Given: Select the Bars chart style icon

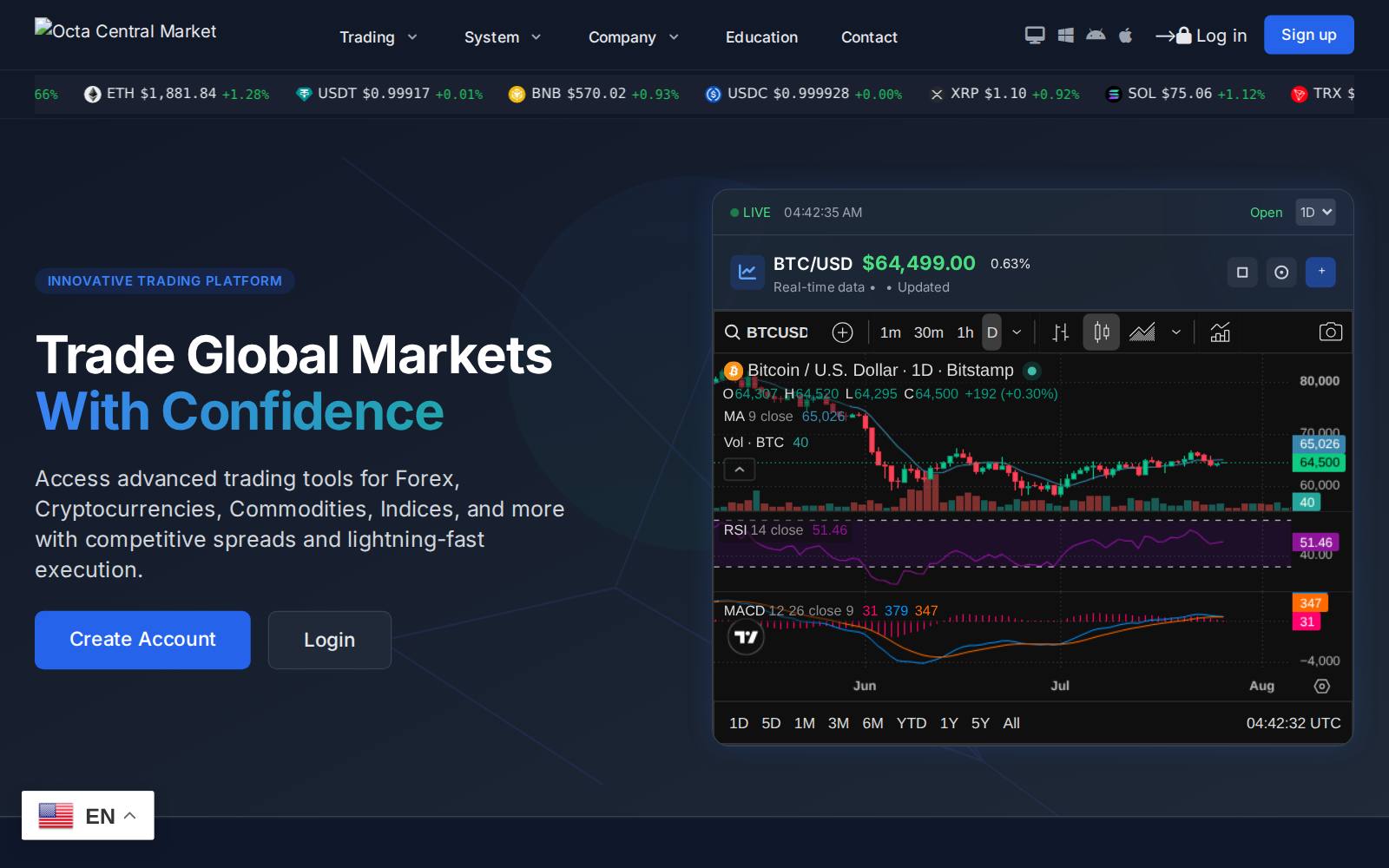Looking at the screenshot, I should point(1060,332).
